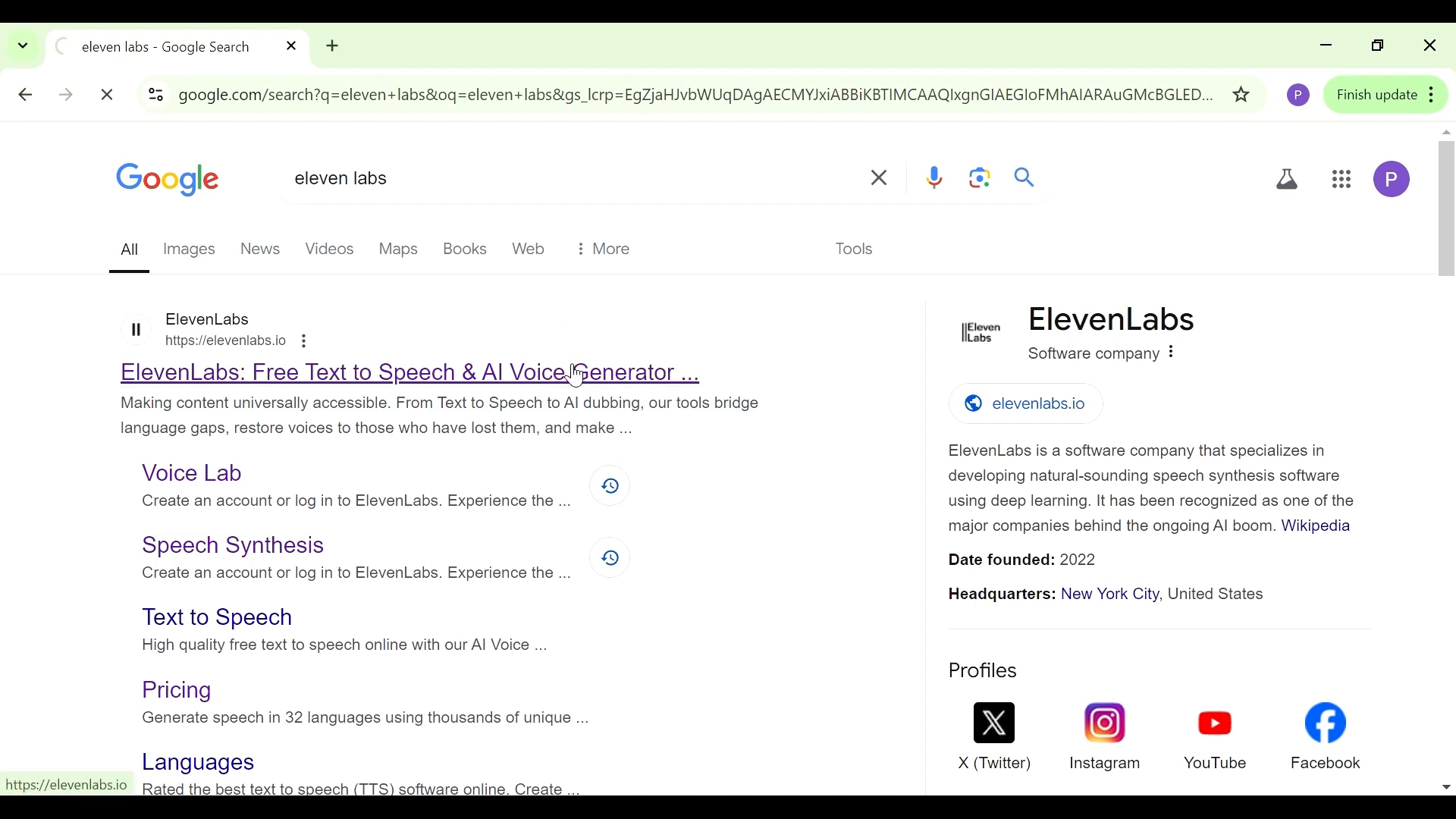The image size is (1456, 819).
Task: Visit the elevenlabs.io website button
Action: [1027, 404]
